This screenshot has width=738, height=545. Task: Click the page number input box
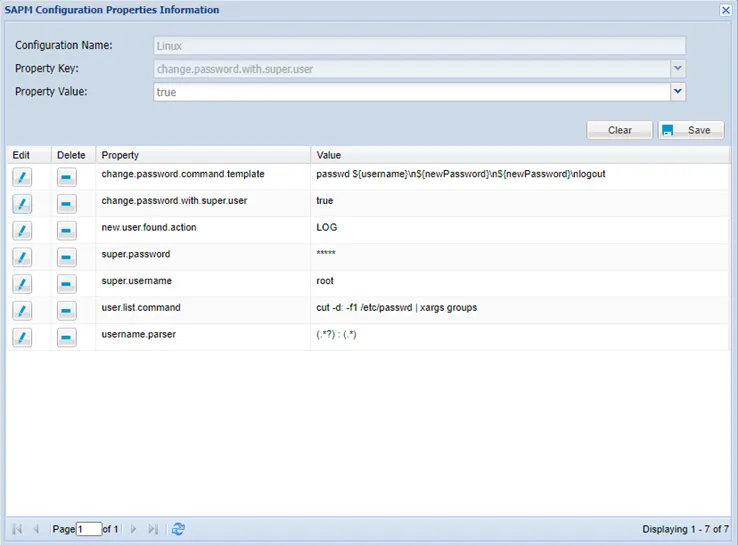pyautogui.click(x=89, y=529)
